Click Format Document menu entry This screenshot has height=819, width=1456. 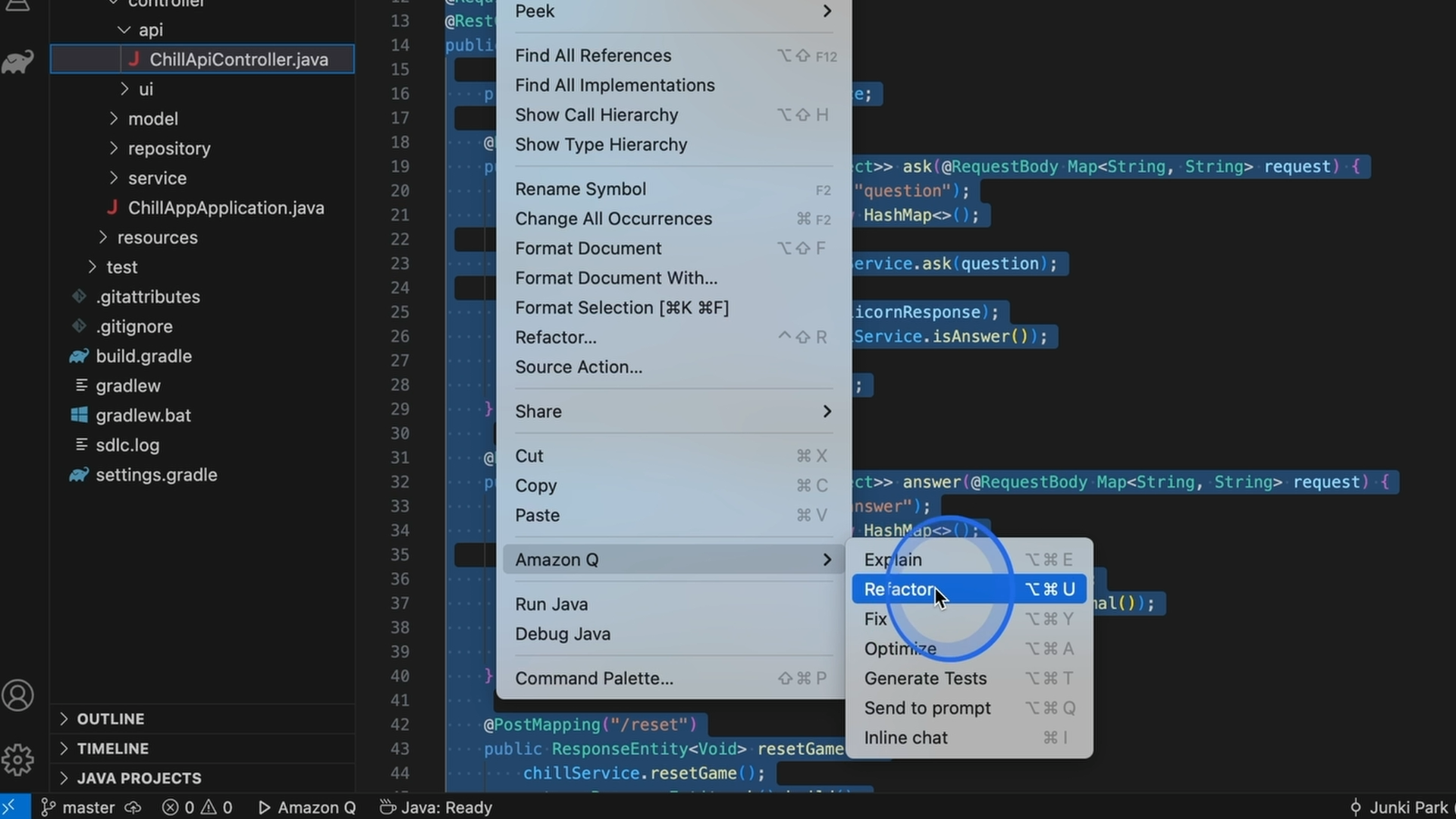(588, 249)
